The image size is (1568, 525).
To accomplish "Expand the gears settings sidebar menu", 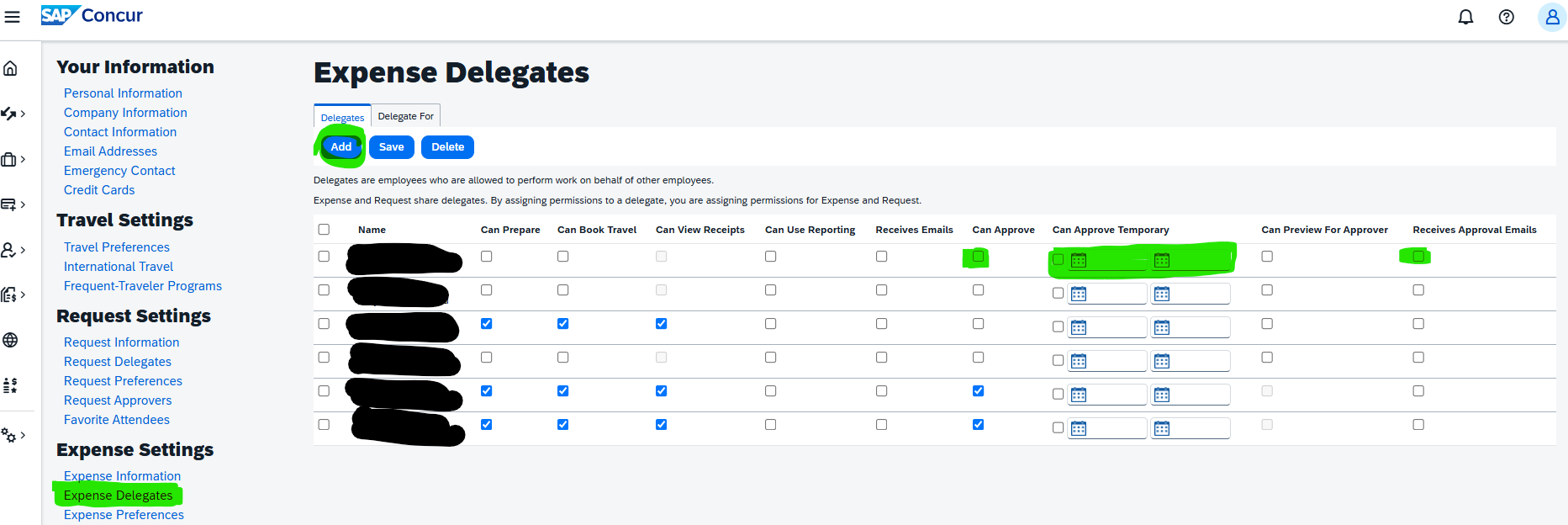I will [x=12, y=435].
